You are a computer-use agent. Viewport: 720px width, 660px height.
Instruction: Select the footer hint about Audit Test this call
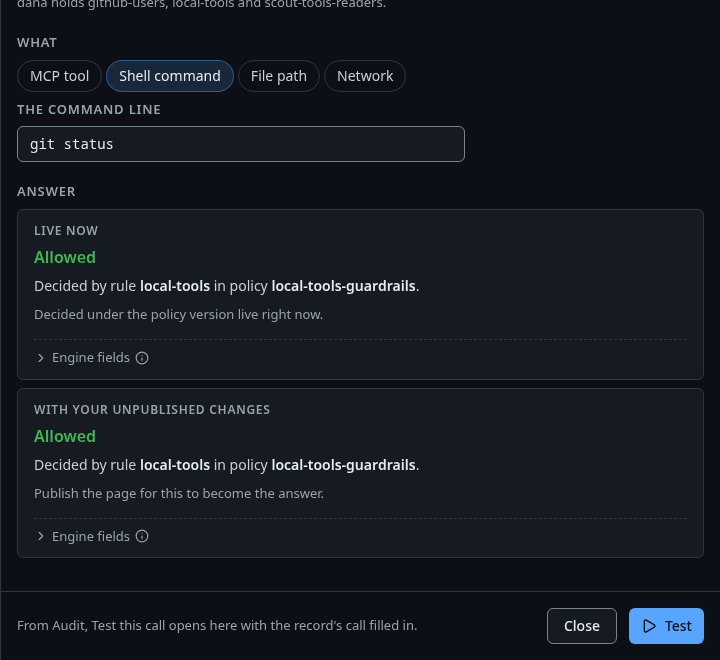point(217,626)
